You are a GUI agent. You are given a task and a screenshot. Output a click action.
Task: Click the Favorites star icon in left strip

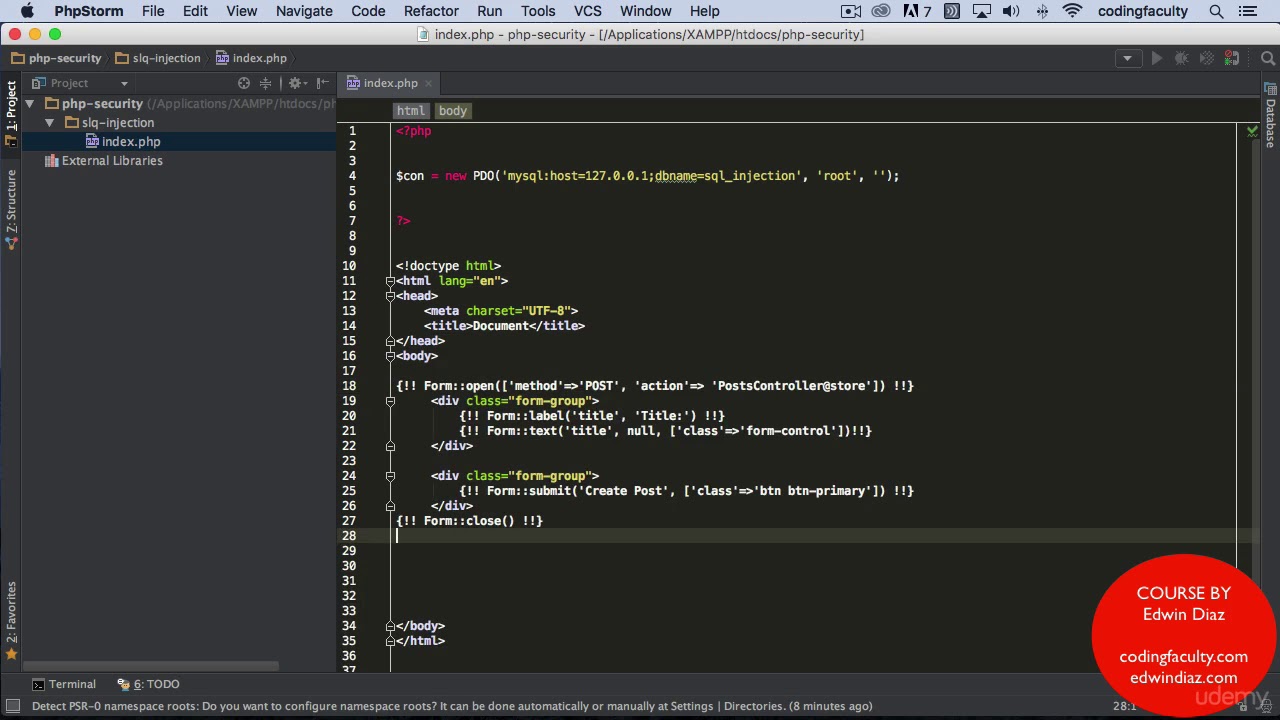[11, 654]
